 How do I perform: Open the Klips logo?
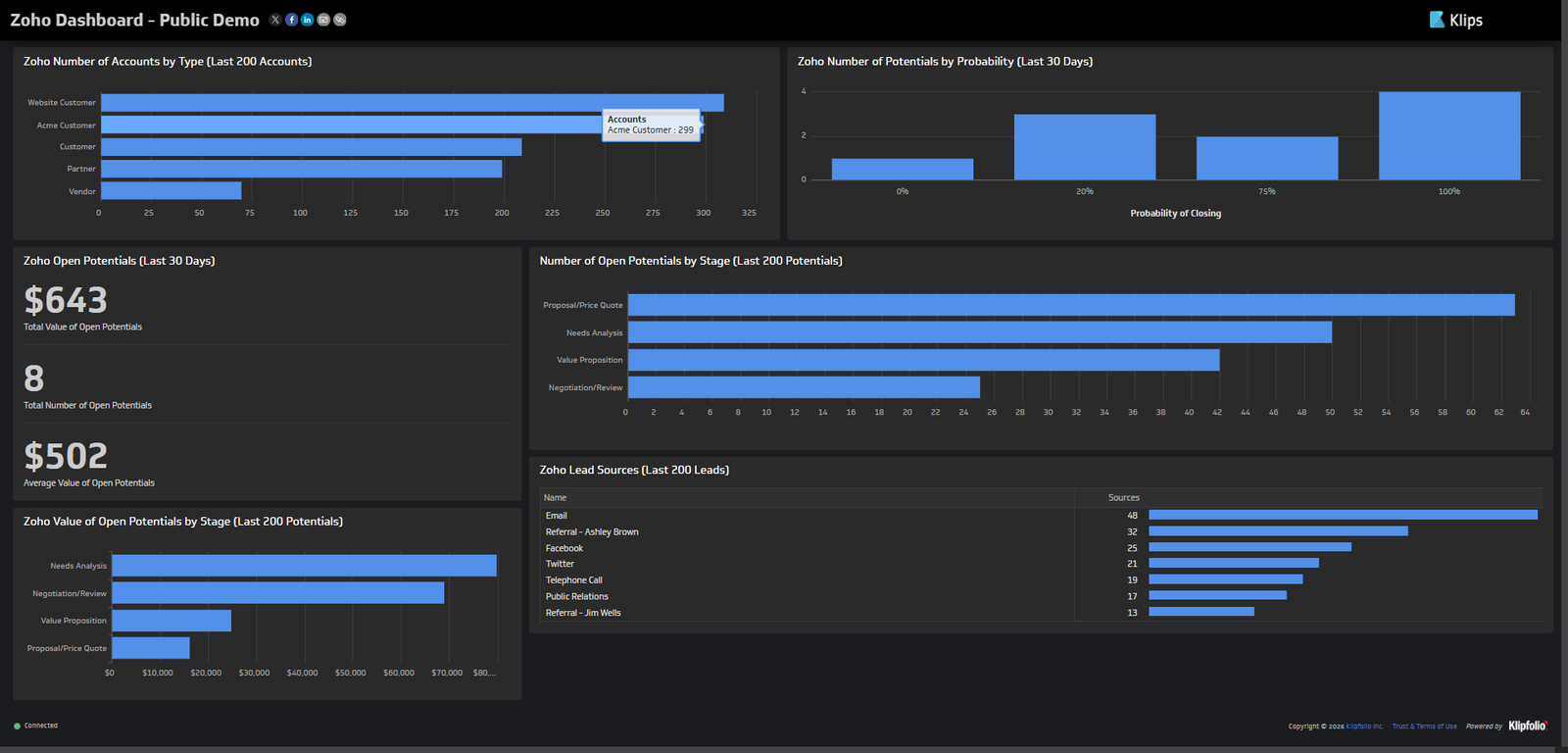[1456, 20]
